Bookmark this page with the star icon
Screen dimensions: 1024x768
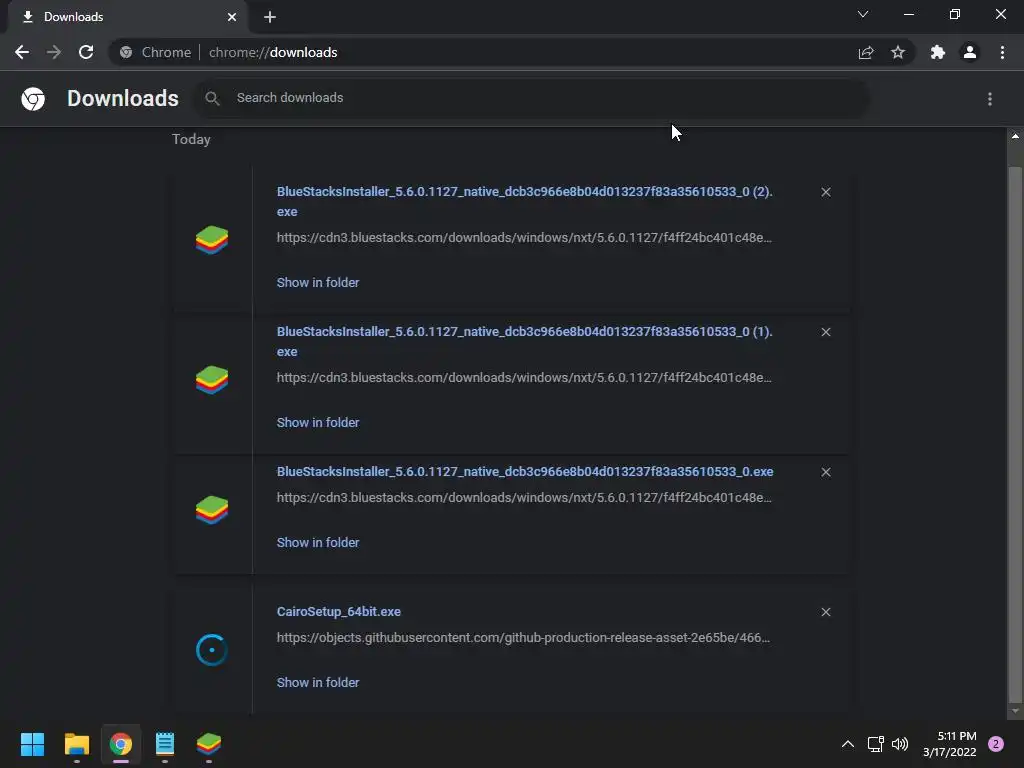click(x=898, y=52)
